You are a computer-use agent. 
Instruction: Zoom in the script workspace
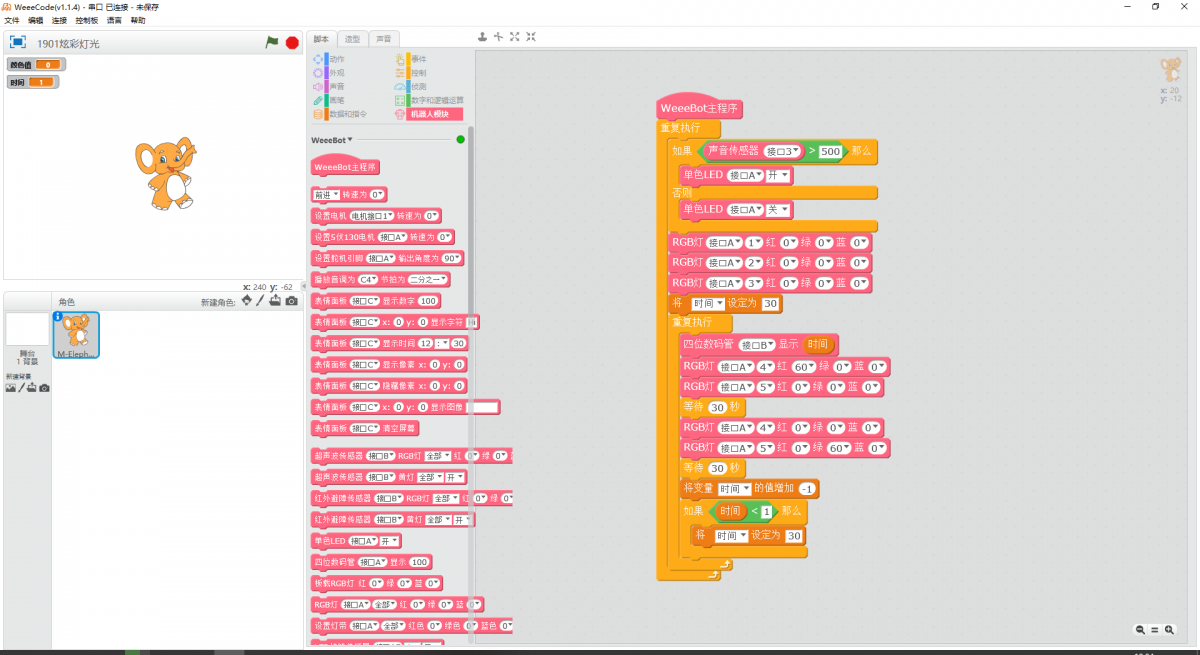pos(1170,630)
